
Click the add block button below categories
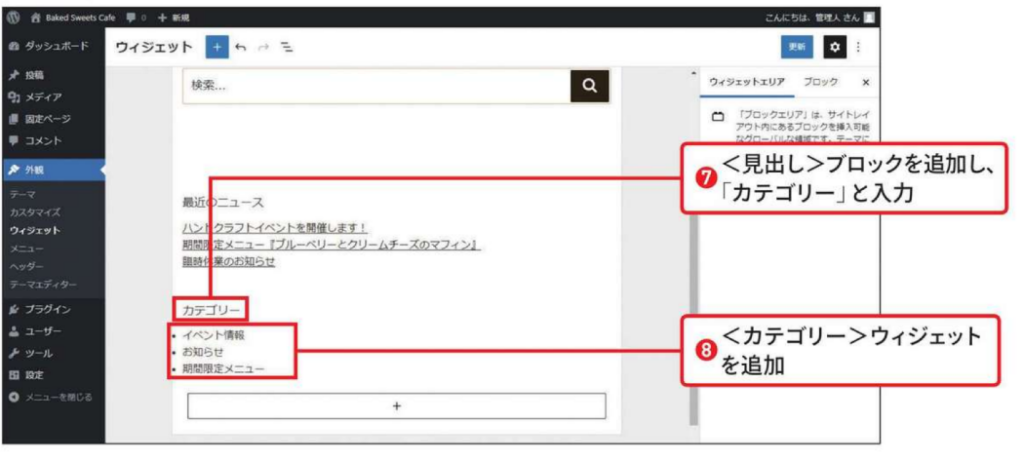(x=396, y=406)
